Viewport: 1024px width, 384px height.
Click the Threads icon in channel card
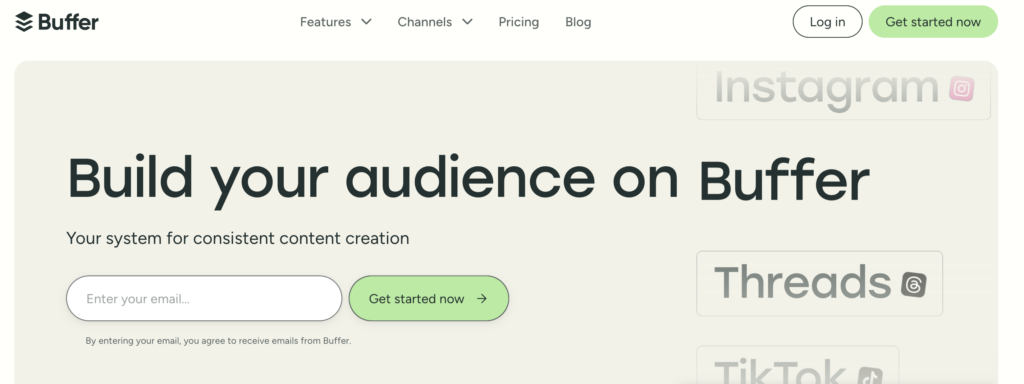[x=914, y=284]
